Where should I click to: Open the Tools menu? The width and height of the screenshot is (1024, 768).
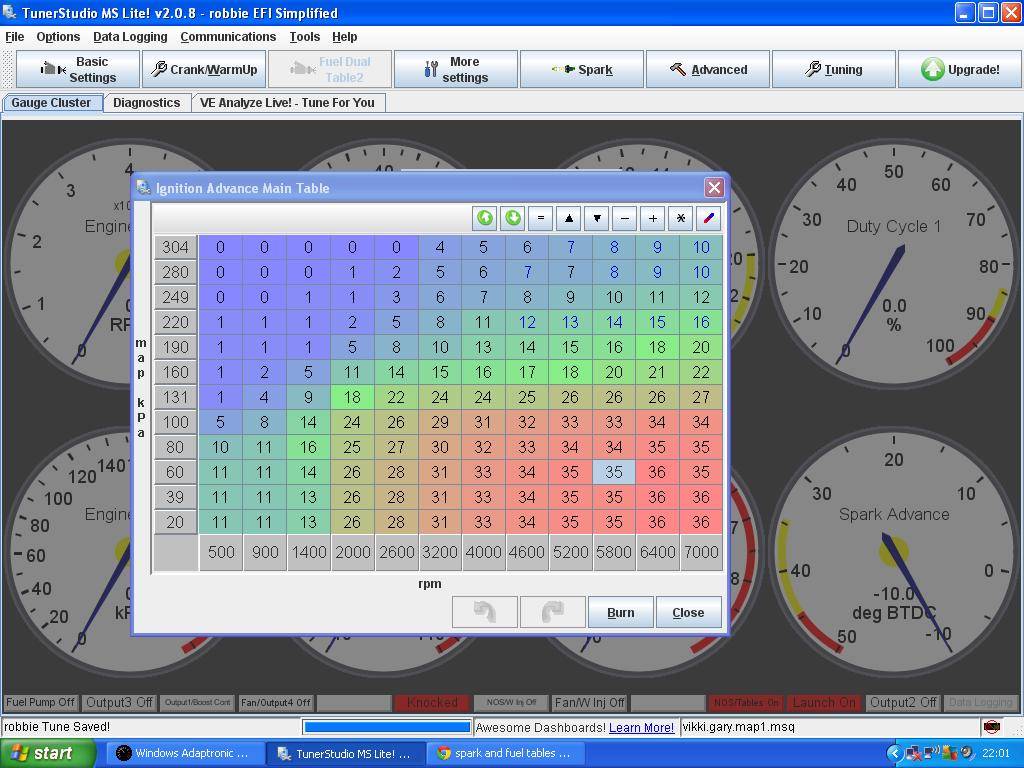click(304, 37)
